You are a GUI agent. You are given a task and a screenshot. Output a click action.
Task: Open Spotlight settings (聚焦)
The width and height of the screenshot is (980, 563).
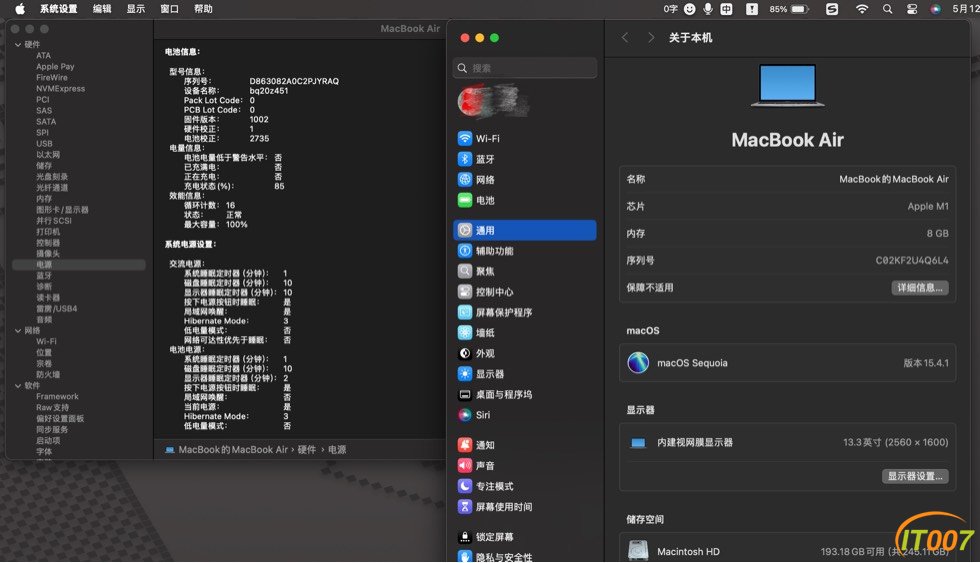[524, 272]
